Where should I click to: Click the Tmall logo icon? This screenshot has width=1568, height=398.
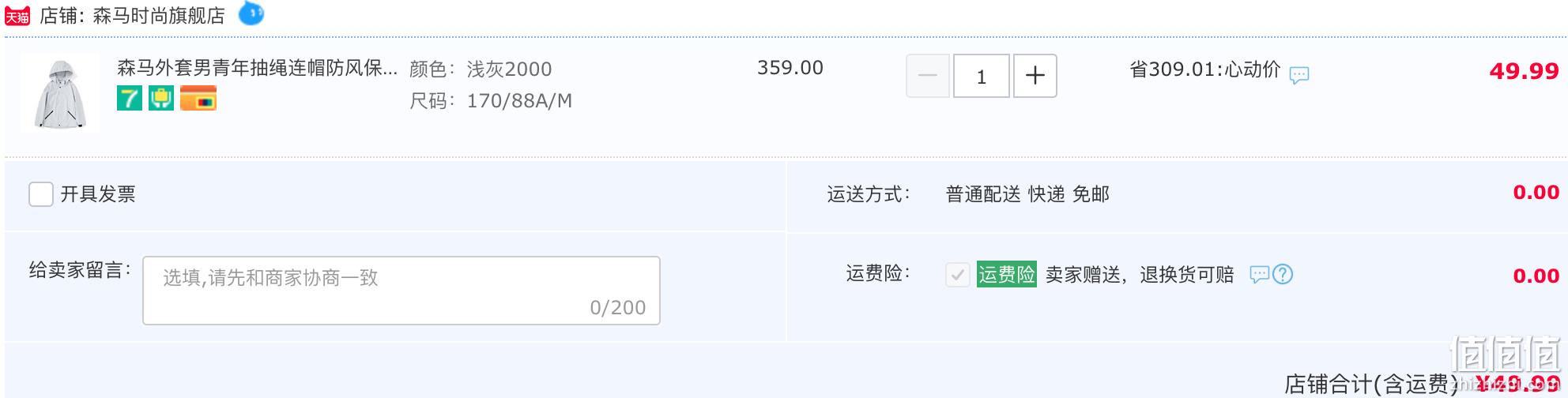[x=17, y=16]
